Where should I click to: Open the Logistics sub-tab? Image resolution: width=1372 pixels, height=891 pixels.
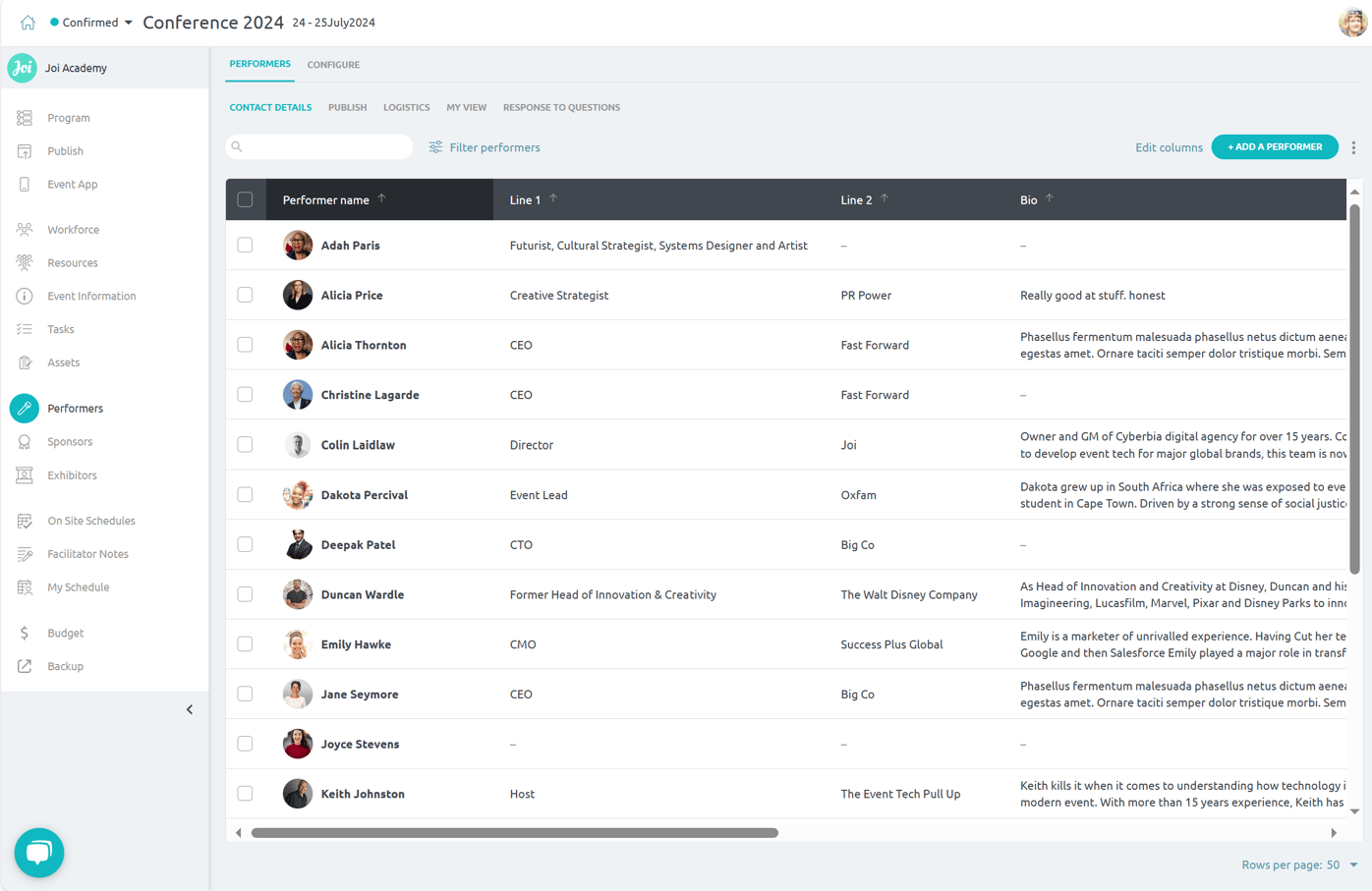pos(406,107)
